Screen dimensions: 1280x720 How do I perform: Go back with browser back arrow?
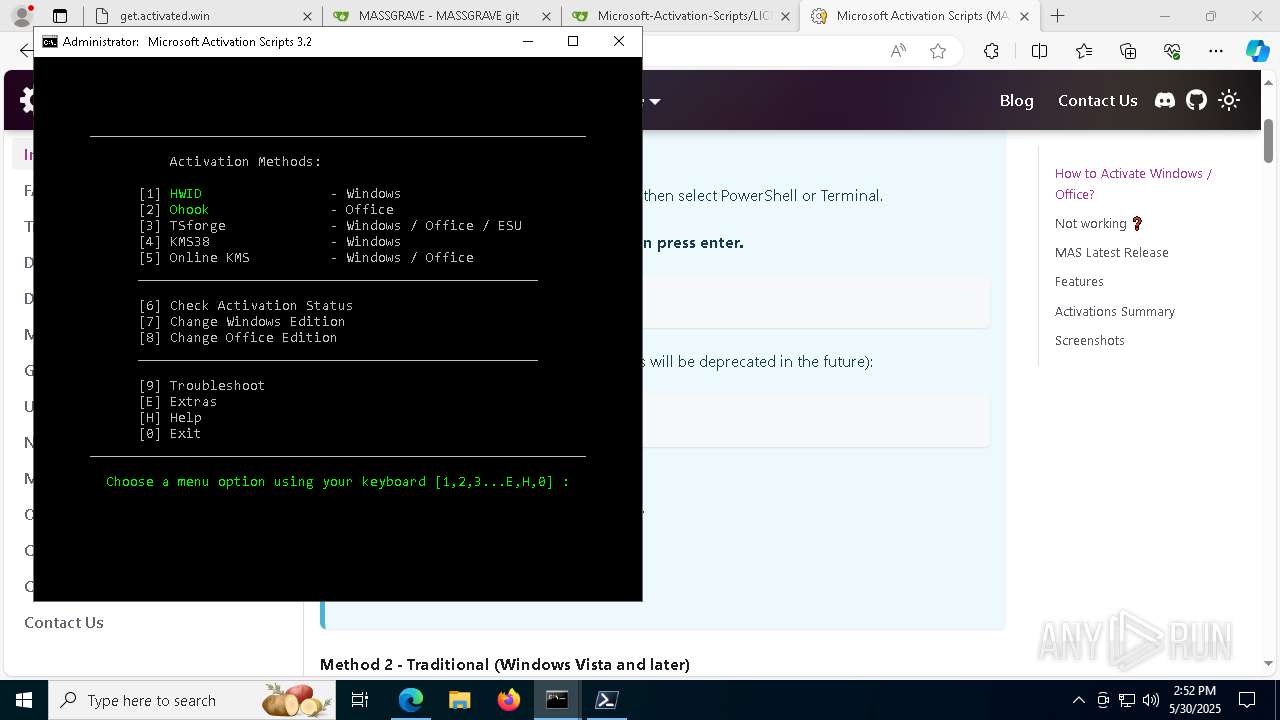[25, 51]
